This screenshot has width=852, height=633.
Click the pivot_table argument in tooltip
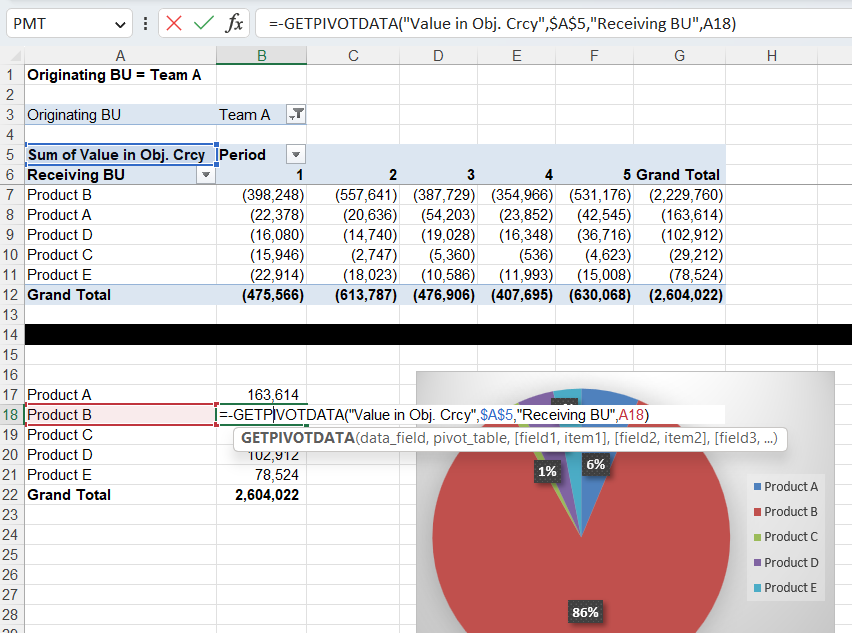click(x=466, y=438)
